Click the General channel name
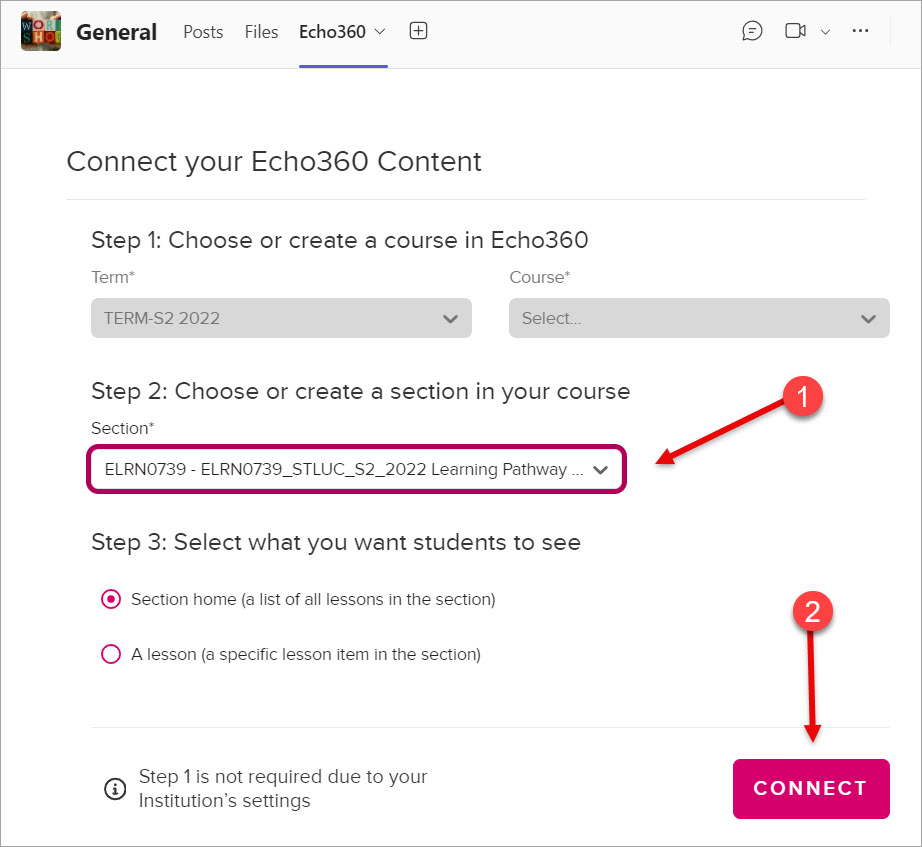Image resolution: width=922 pixels, height=847 pixels. [116, 31]
